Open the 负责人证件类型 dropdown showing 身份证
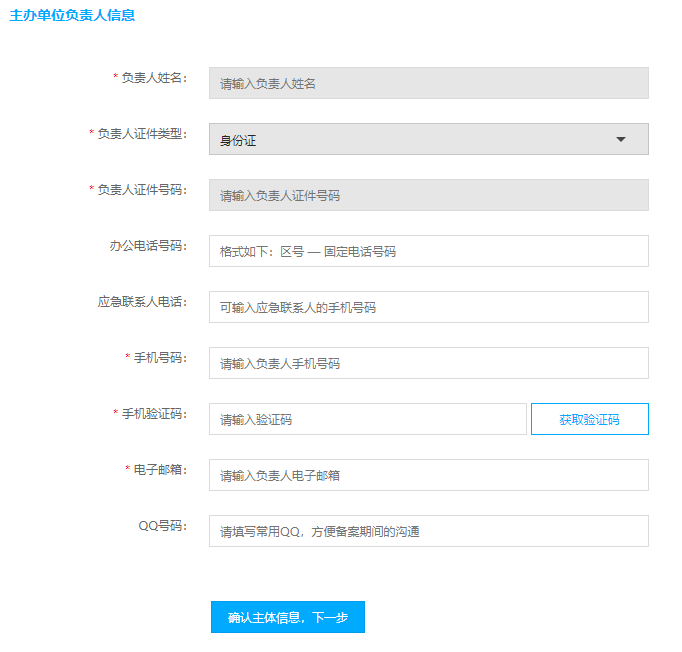The image size is (682, 652). pos(410,139)
